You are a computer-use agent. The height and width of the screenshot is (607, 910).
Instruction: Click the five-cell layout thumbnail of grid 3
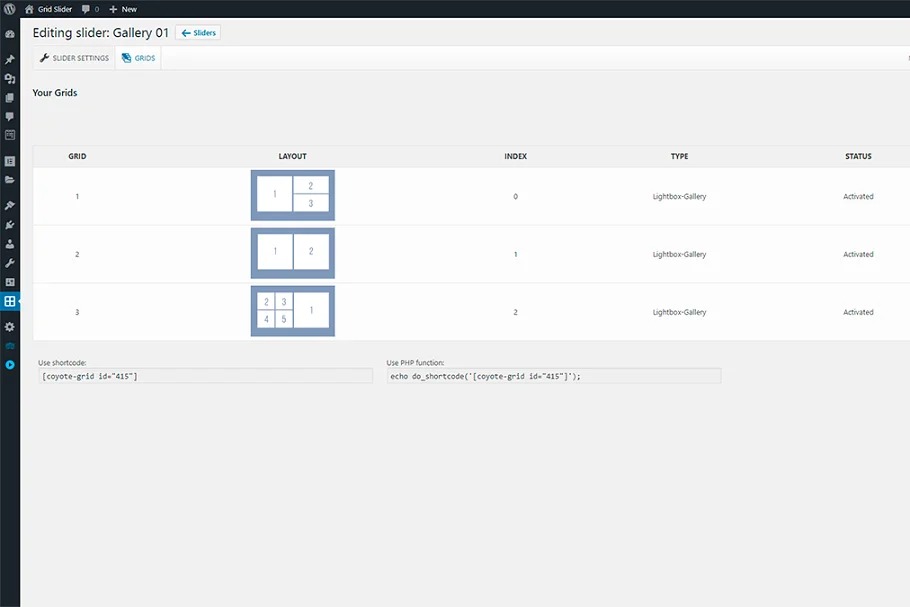[292, 311]
